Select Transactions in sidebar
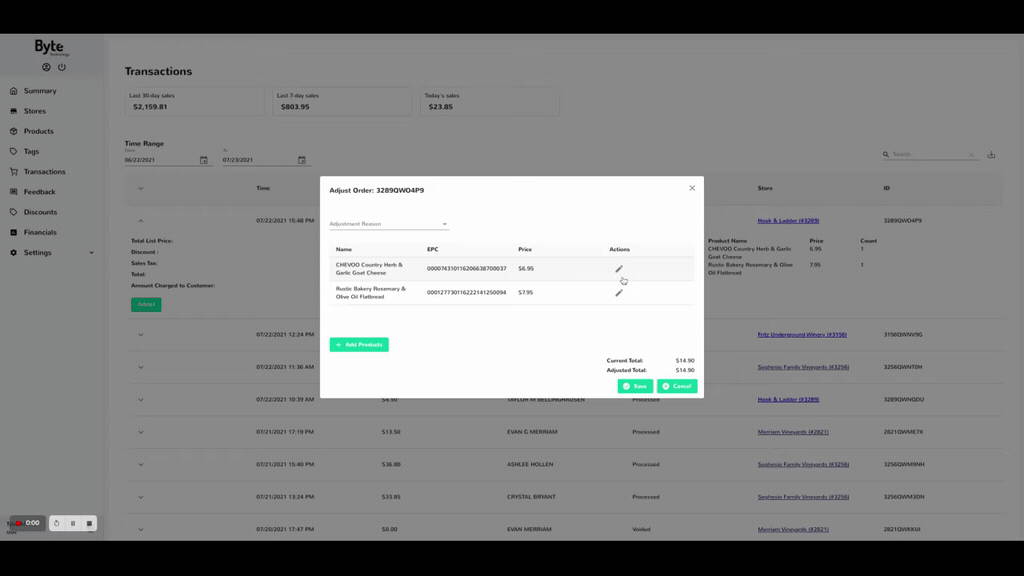Screen dimensions: 1024x576 click(44, 172)
